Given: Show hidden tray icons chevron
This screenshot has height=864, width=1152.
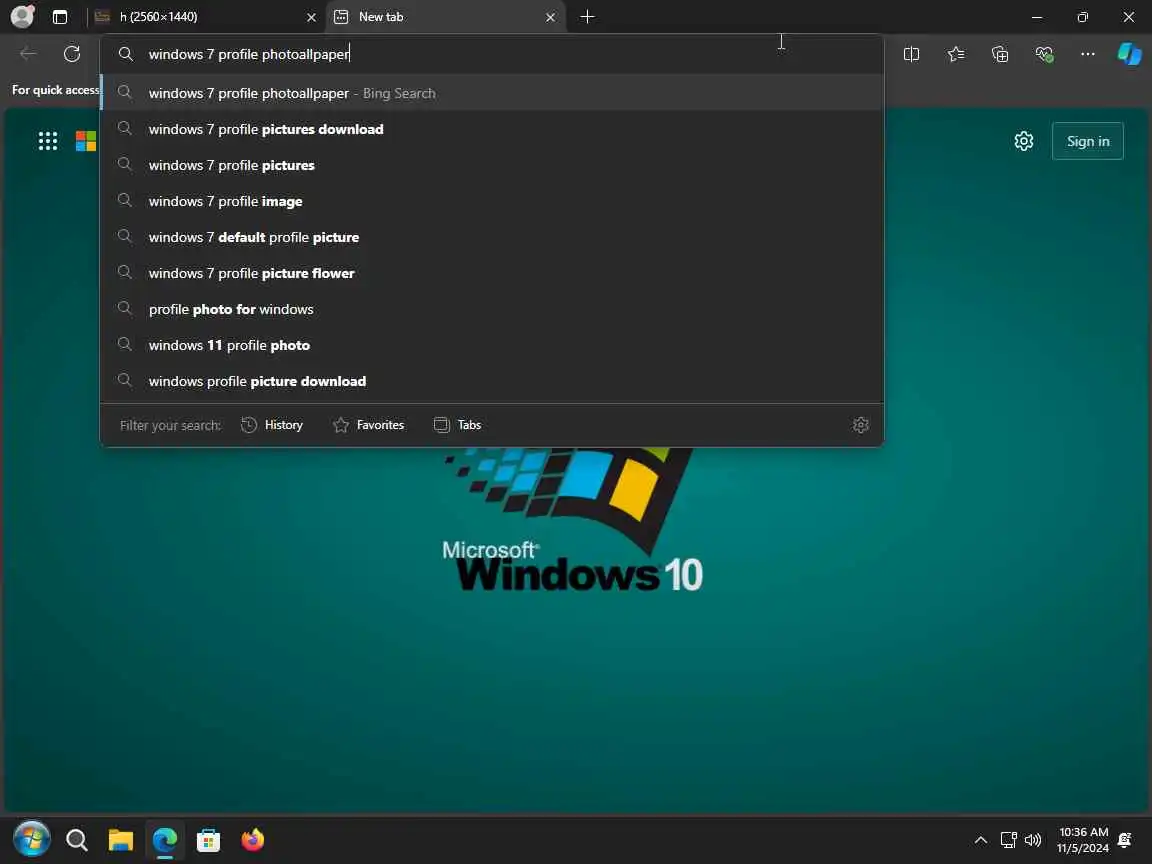Looking at the screenshot, I should point(980,840).
